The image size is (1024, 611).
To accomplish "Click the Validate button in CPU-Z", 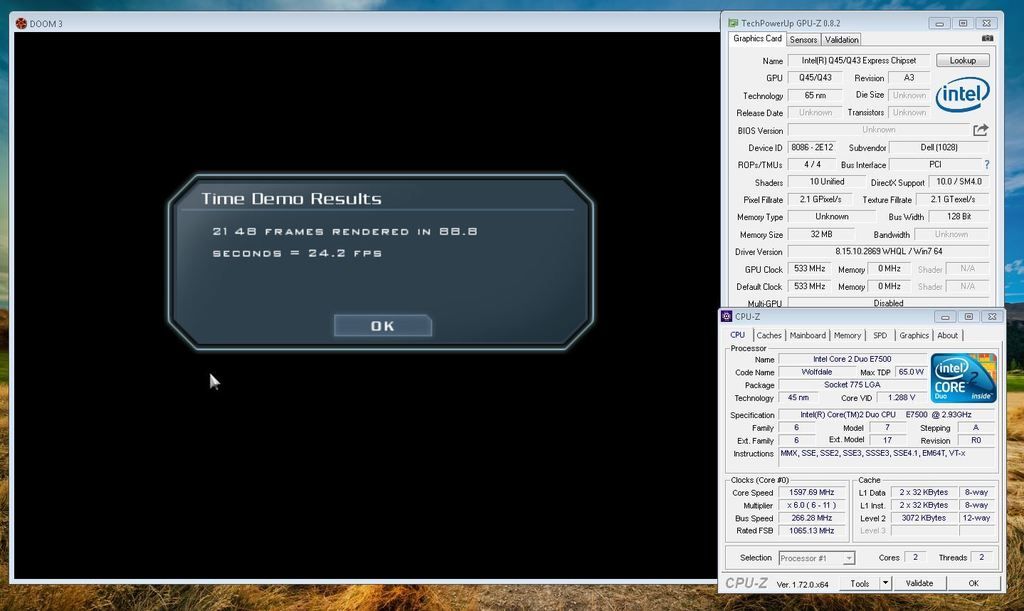I will (919, 584).
